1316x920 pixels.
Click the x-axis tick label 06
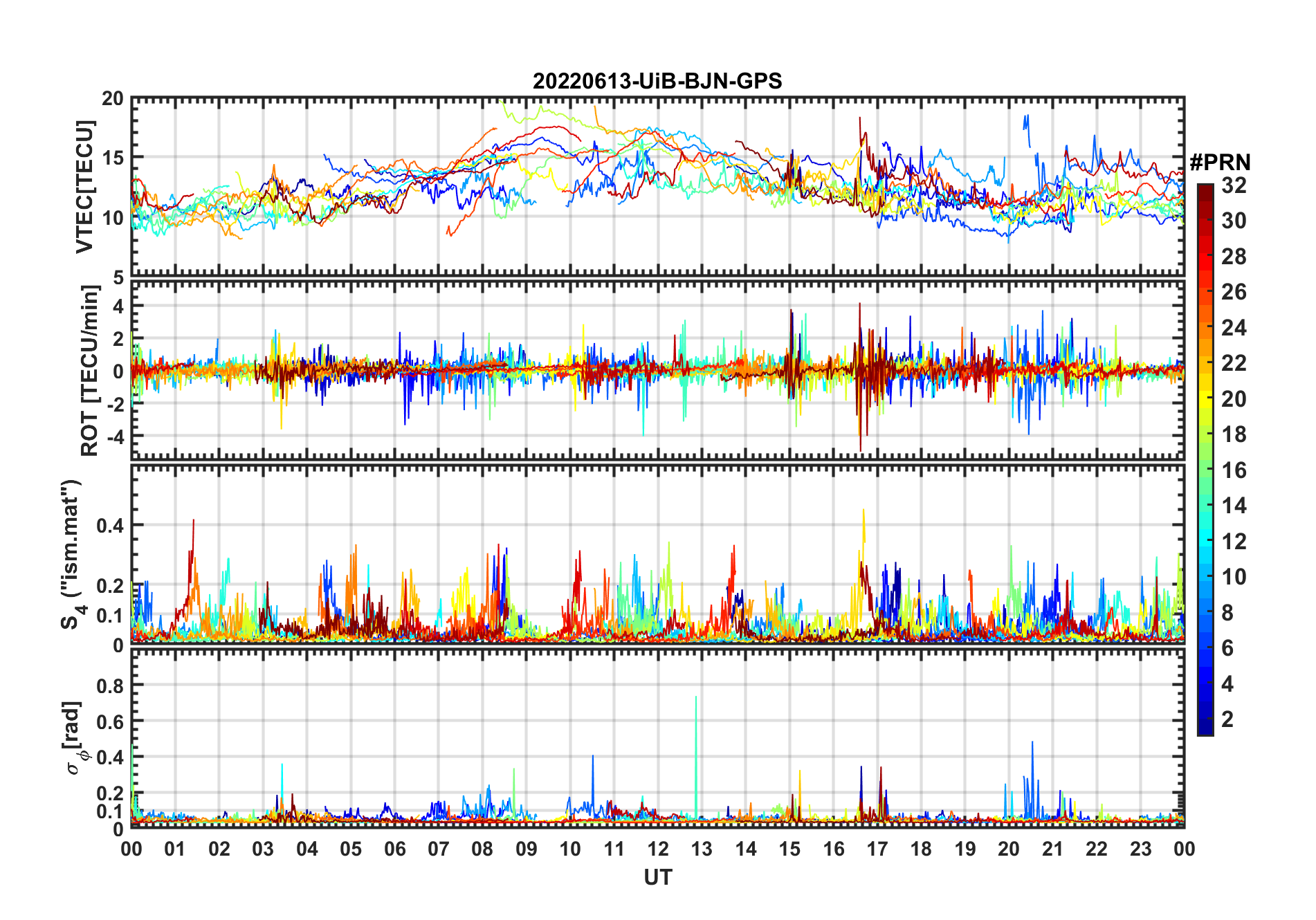click(x=394, y=849)
